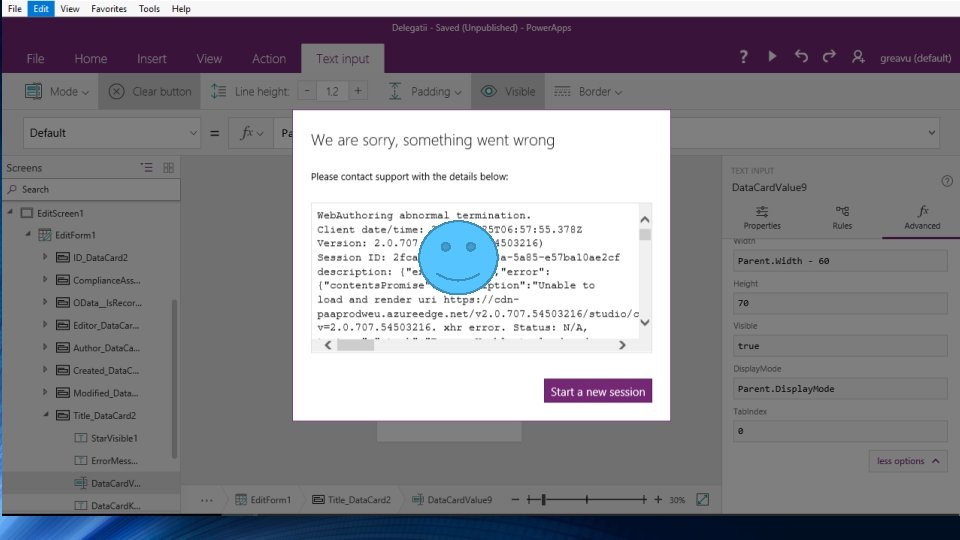Switch to the Advanced pane tab
The width and height of the screenshot is (960, 540).
(922, 218)
